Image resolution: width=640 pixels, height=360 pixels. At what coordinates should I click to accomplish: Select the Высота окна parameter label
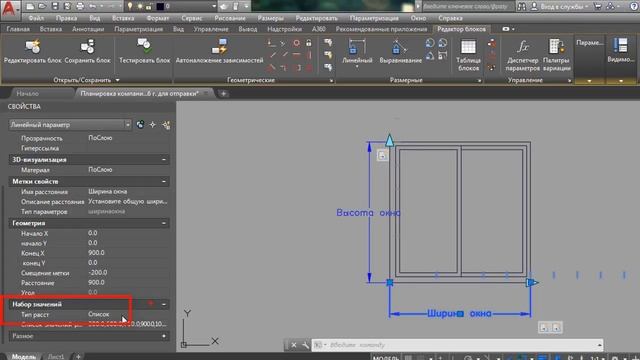pyautogui.click(x=368, y=213)
